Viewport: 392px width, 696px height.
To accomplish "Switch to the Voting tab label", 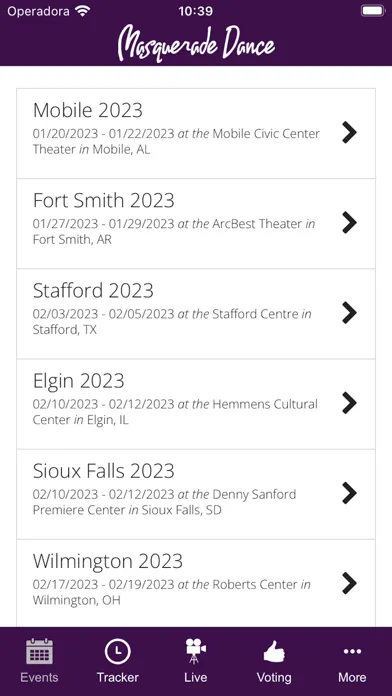I will tap(274, 677).
